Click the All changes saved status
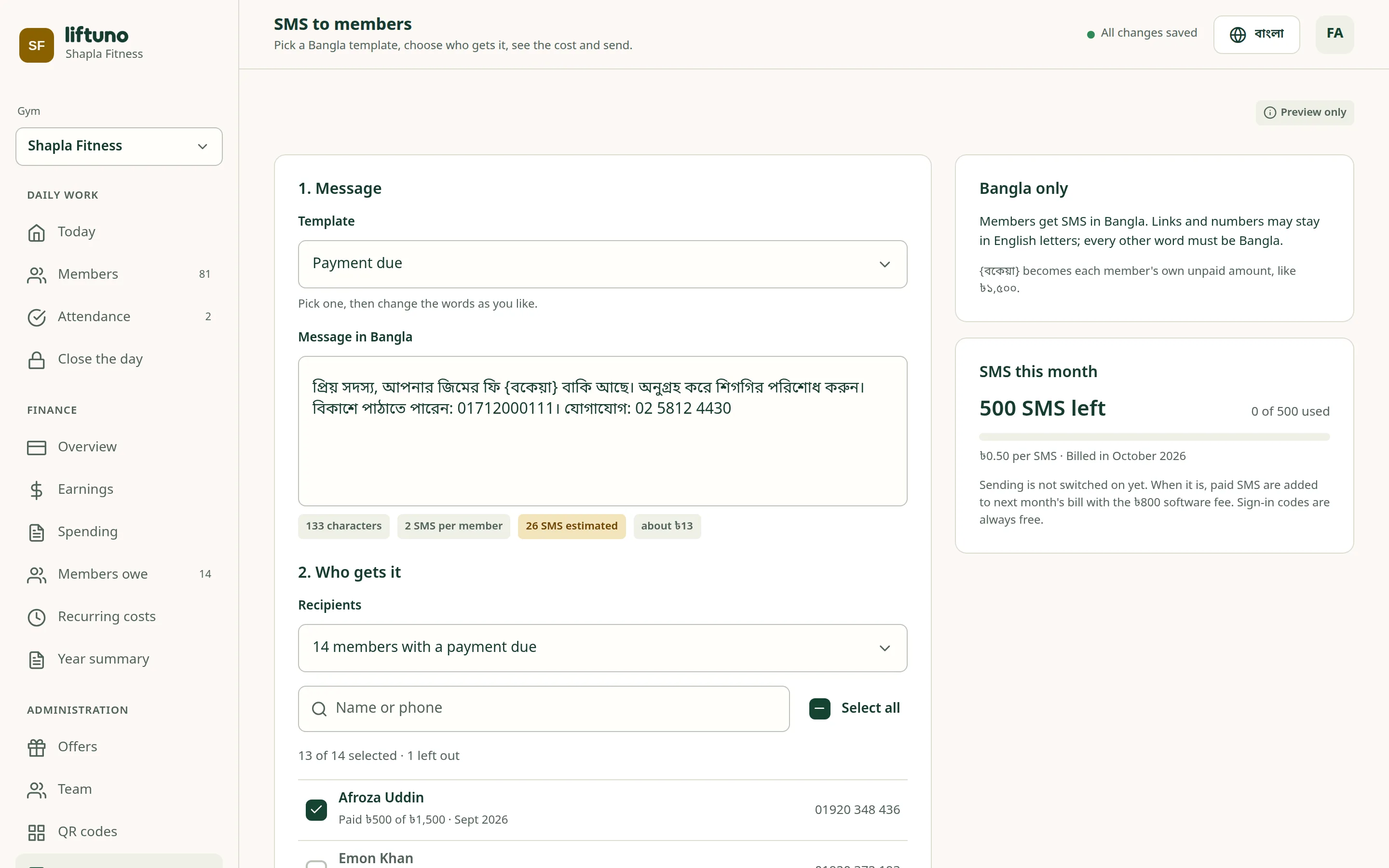The height and width of the screenshot is (868, 1389). click(1142, 33)
